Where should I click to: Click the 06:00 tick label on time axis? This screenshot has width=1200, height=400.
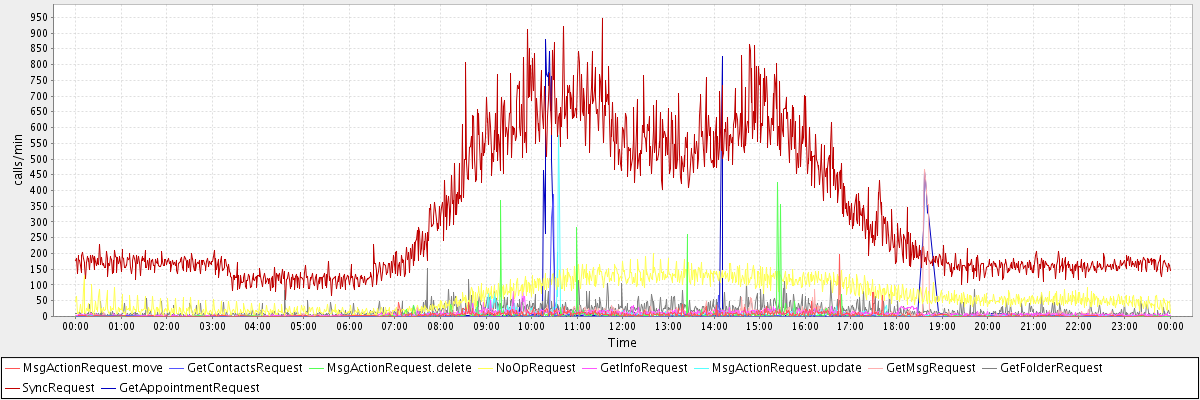[x=349, y=326]
